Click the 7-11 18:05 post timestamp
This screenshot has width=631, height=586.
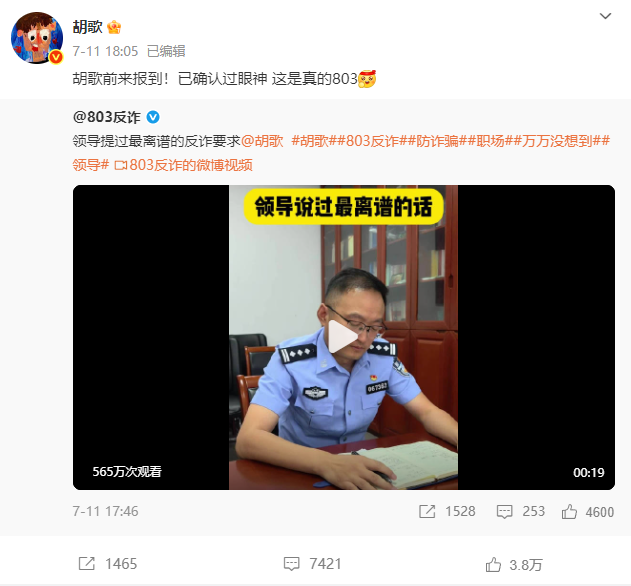click(x=105, y=51)
